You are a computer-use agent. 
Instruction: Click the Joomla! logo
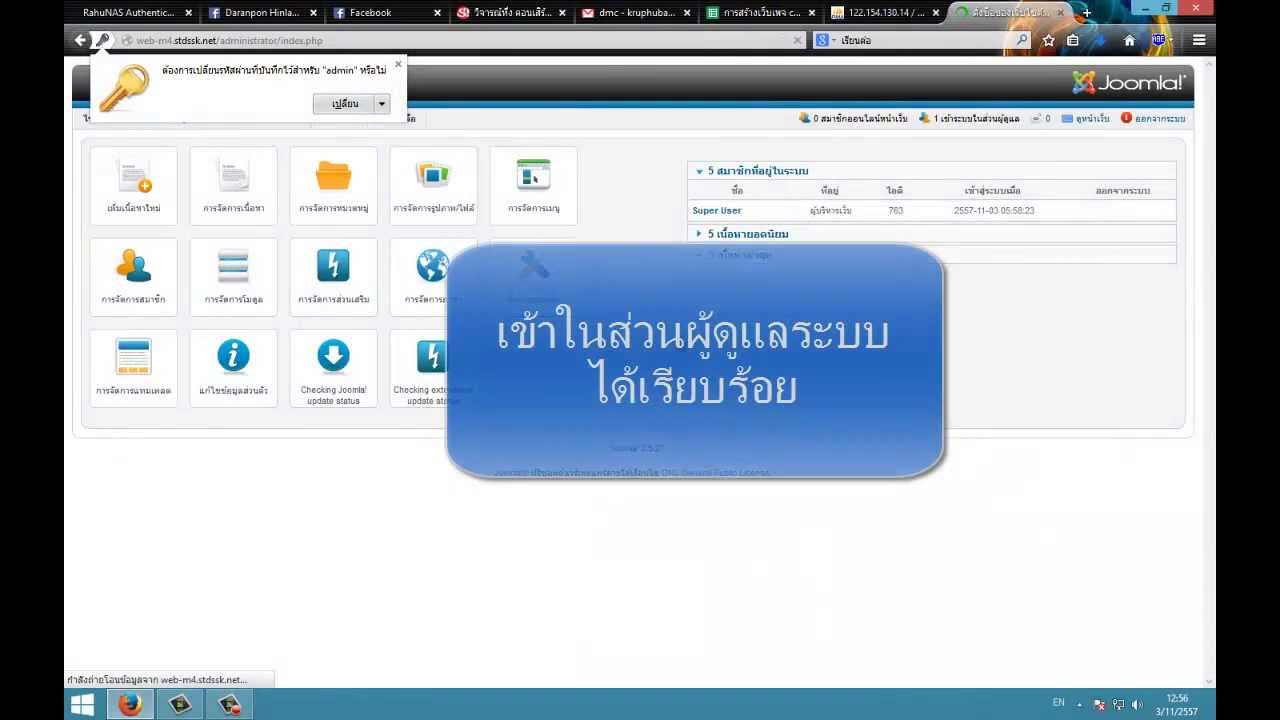1128,82
